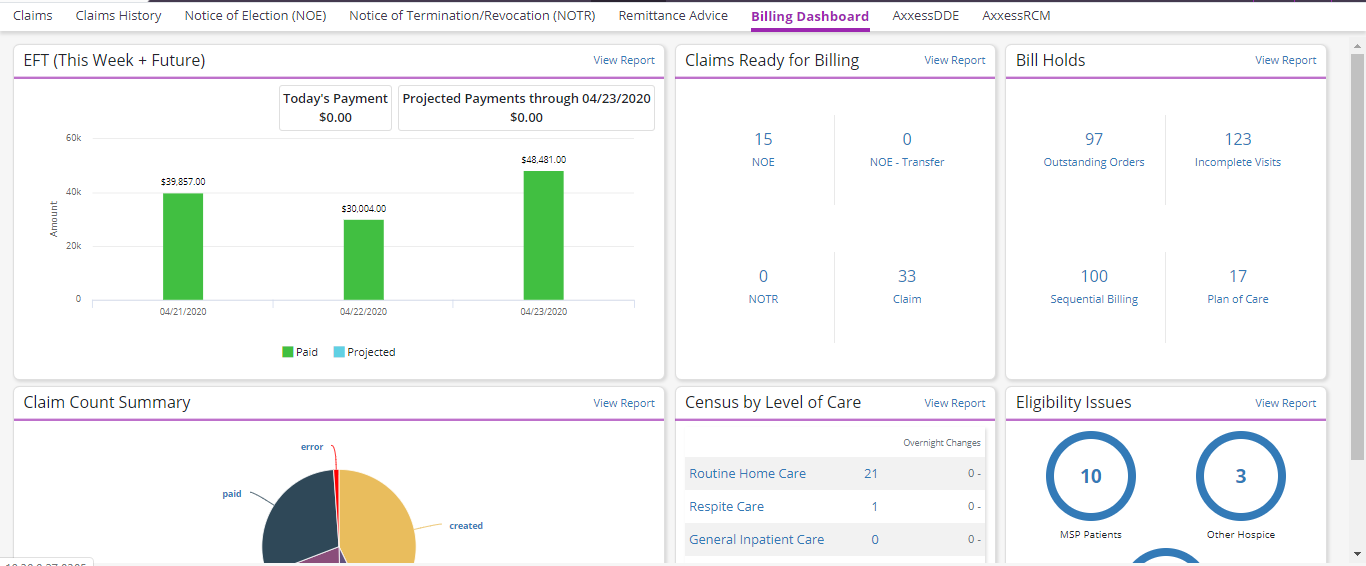Open the Routine Home Care census link

click(x=747, y=474)
